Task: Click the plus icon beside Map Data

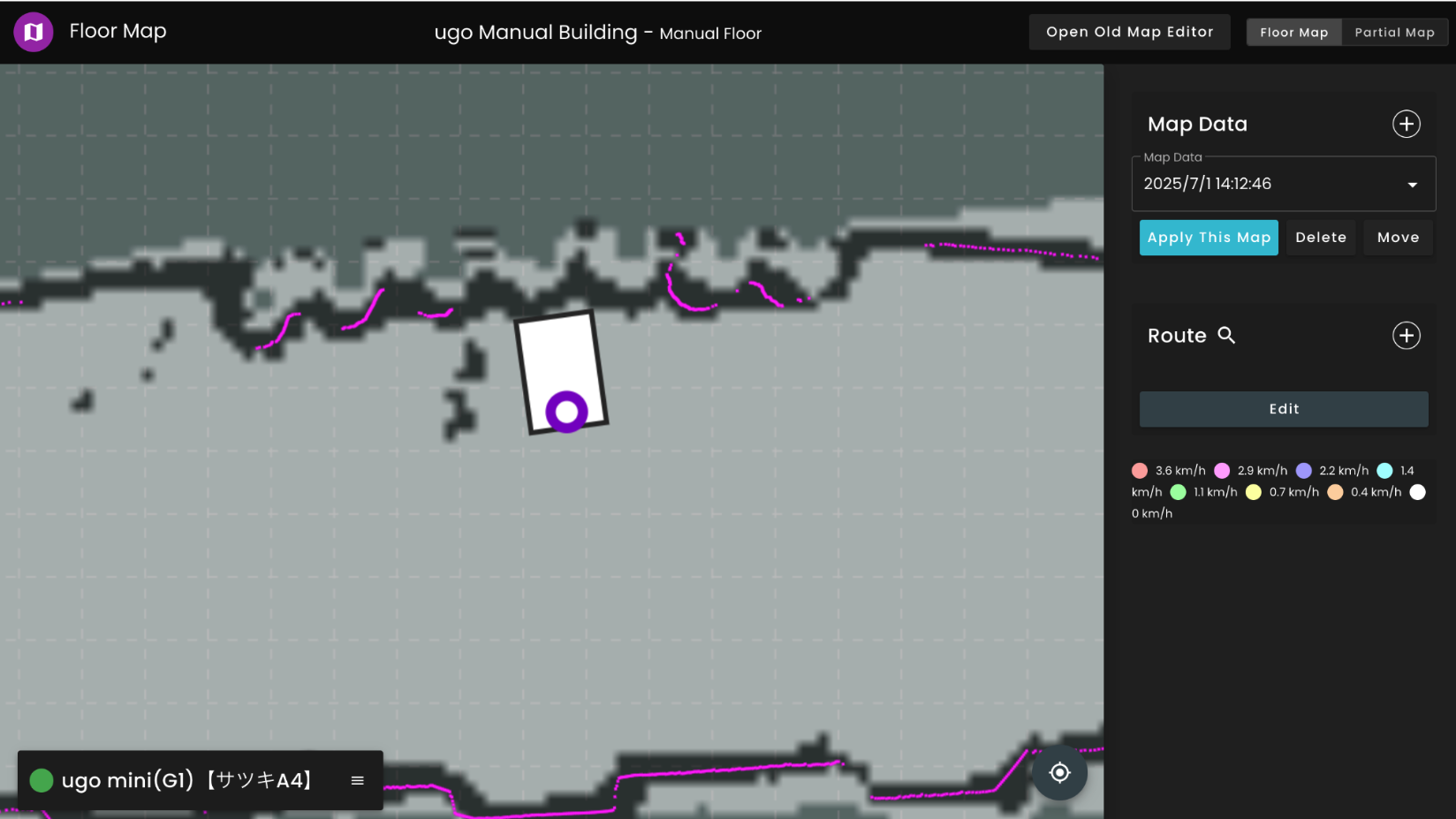Action: point(1407,124)
